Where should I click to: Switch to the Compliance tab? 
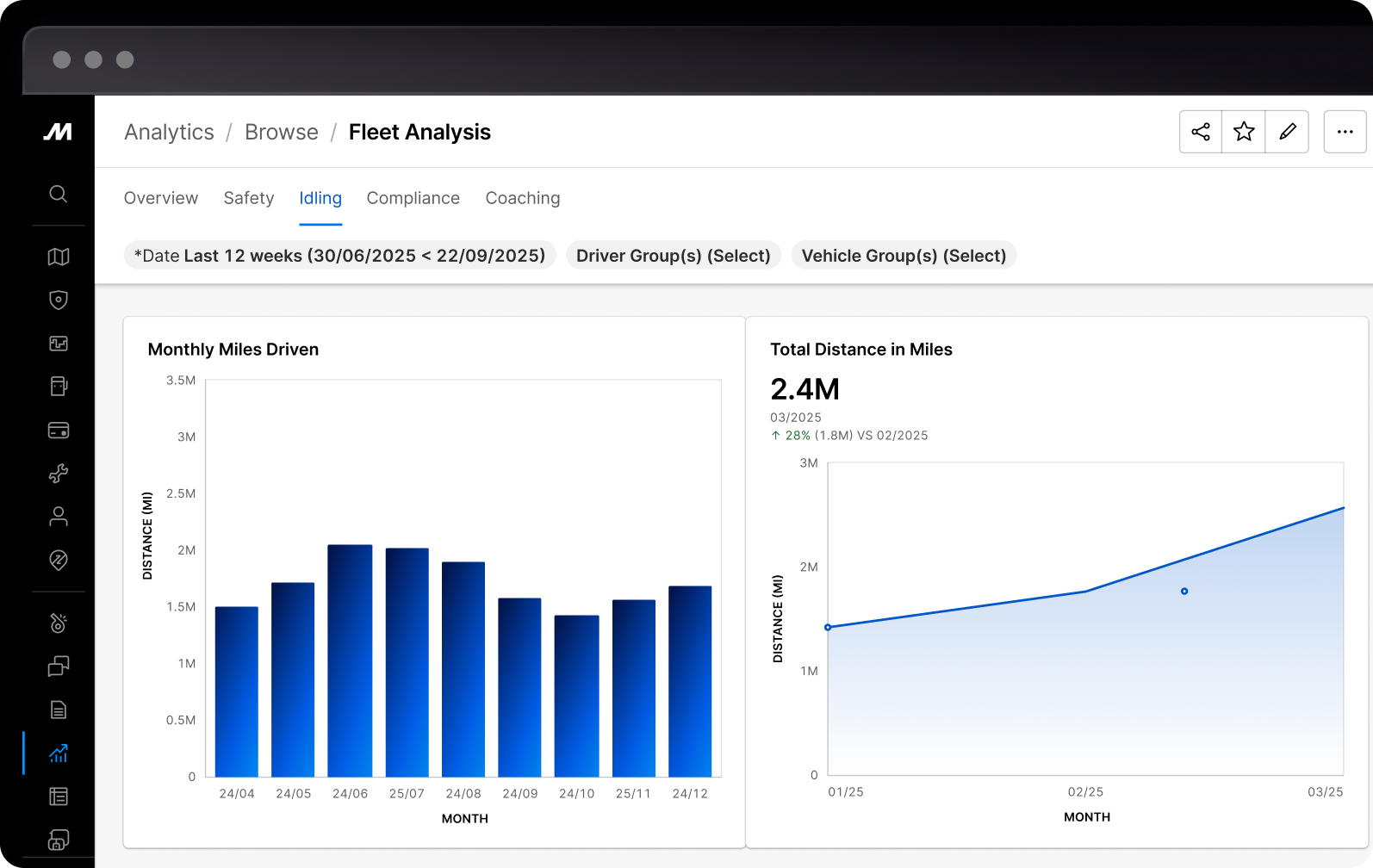(413, 198)
